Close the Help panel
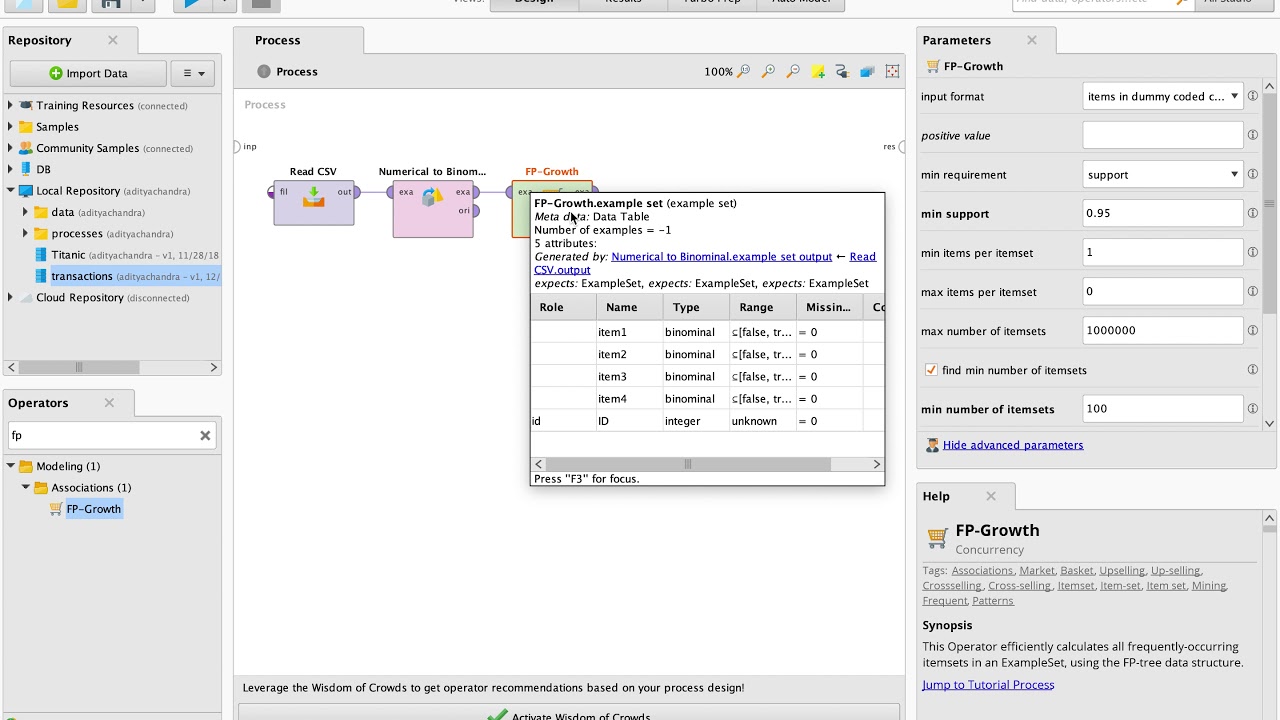This screenshot has width=1280, height=720. point(991,496)
